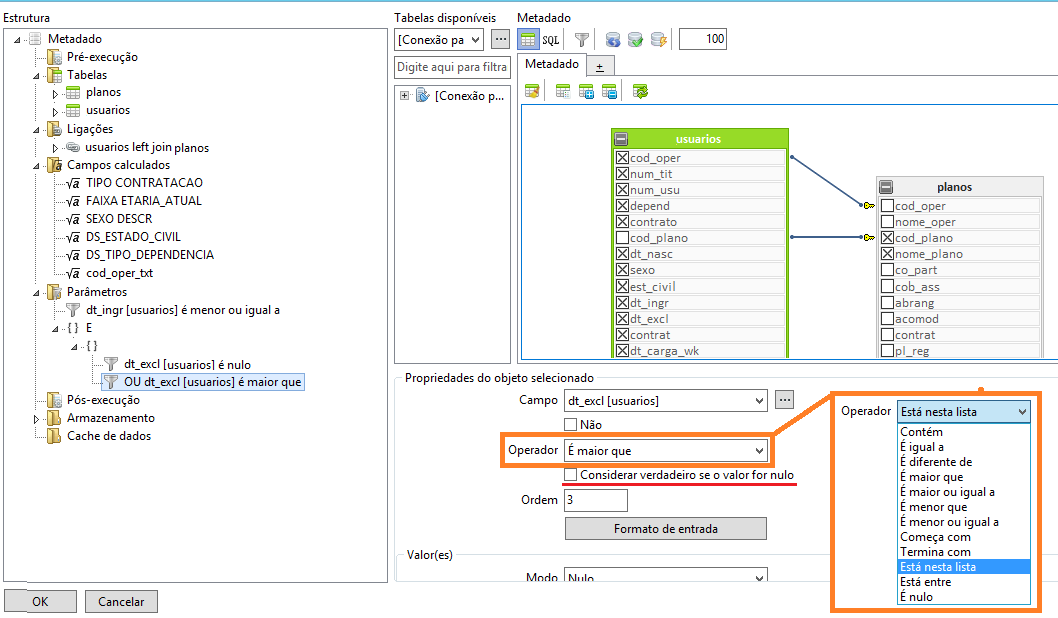
Task: Click the collapse all tables minus icon
Action: pyautogui.click(x=609, y=91)
